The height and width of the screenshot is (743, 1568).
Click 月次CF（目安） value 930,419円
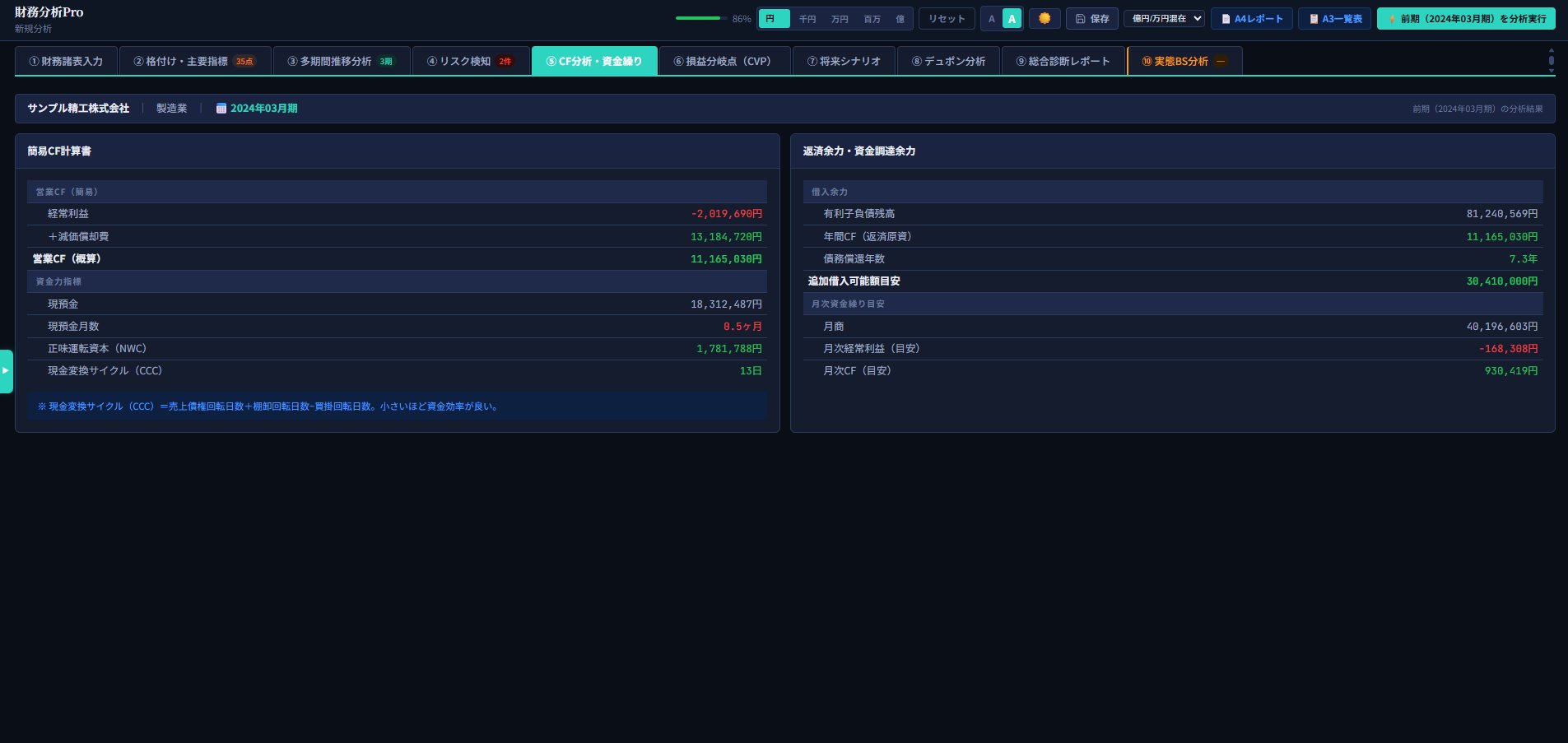pos(1511,371)
